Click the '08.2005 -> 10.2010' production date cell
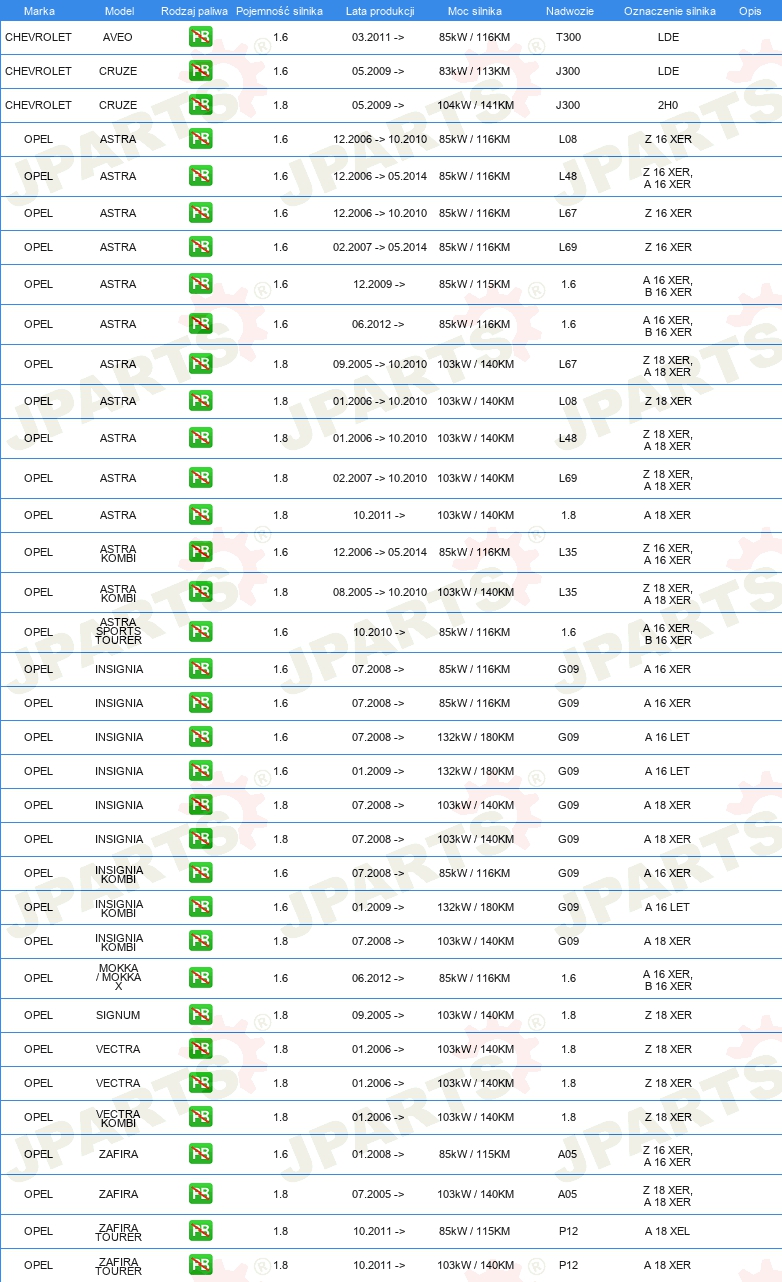Screen dimensions: 782x1282 coord(380,592)
